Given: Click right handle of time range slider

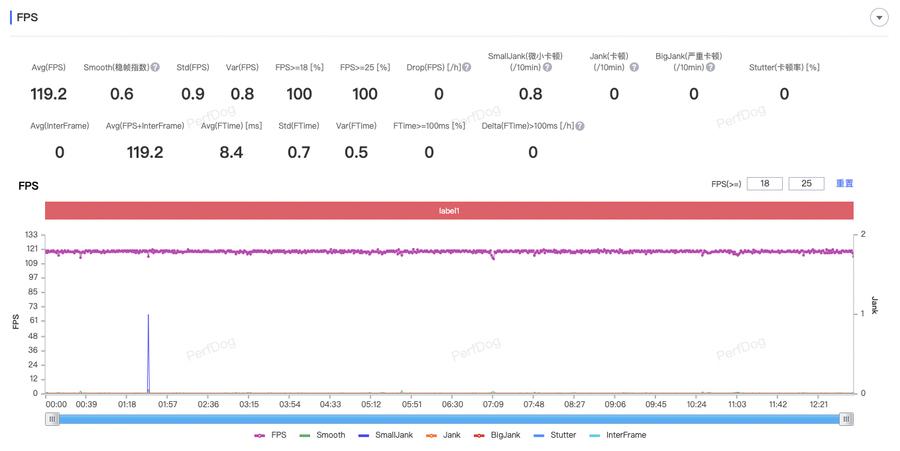Looking at the screenshot, I should [846, 420].
